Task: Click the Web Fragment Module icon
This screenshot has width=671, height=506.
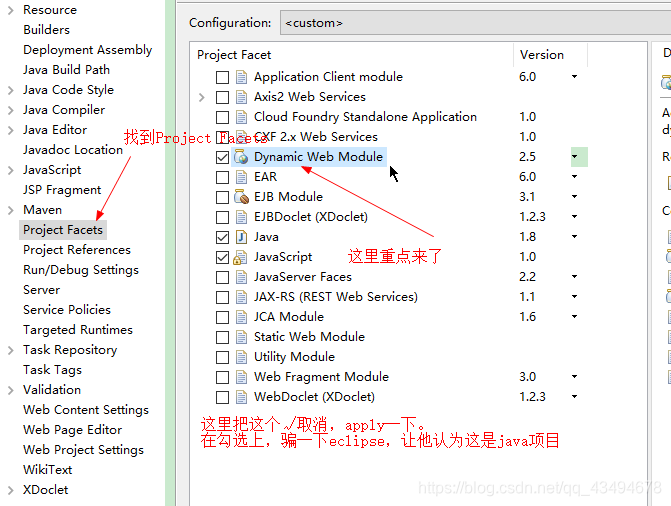Action: pyautogui.click(x=241, y=377)
